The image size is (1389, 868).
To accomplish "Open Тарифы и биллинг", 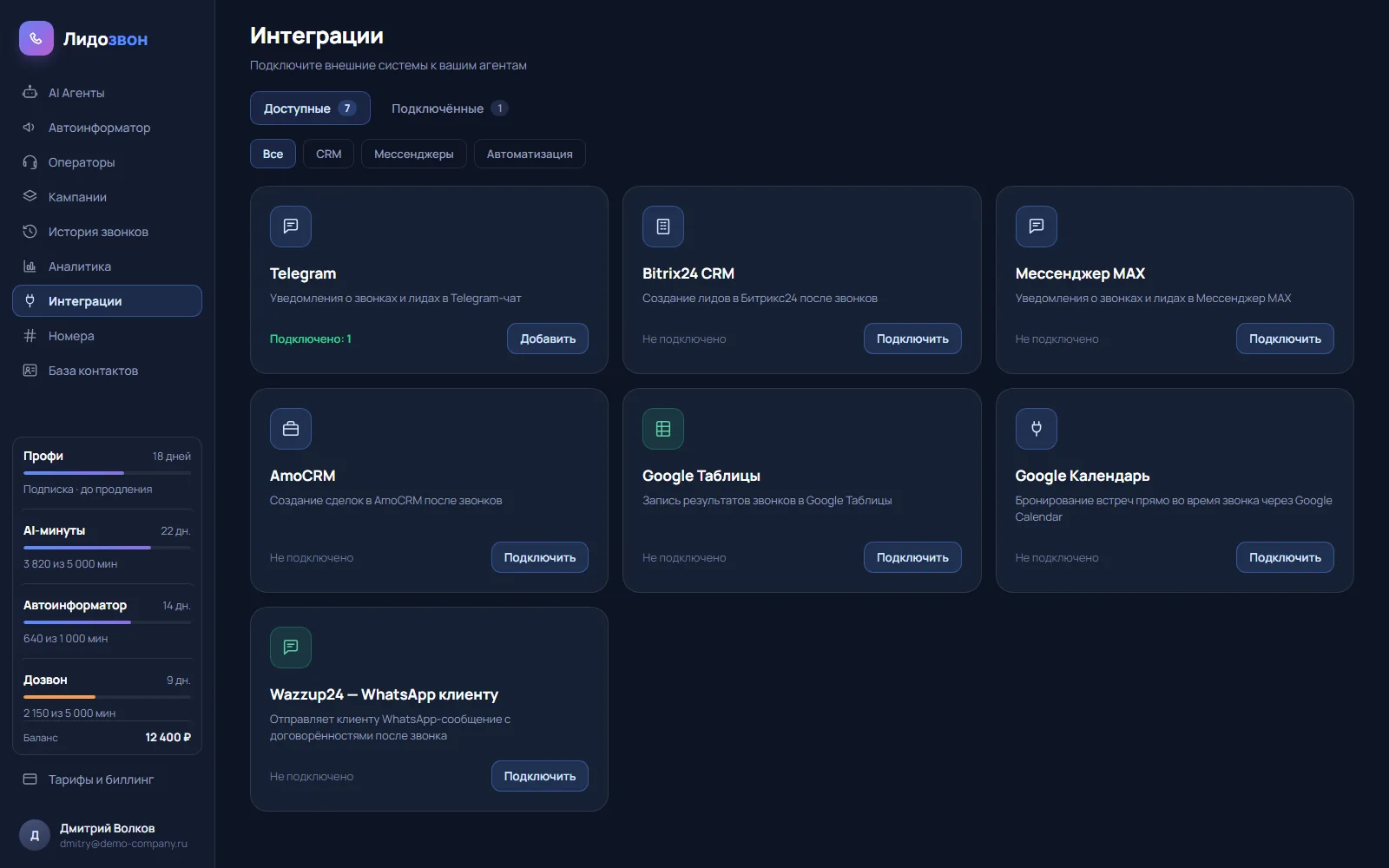I will (107, 779).
